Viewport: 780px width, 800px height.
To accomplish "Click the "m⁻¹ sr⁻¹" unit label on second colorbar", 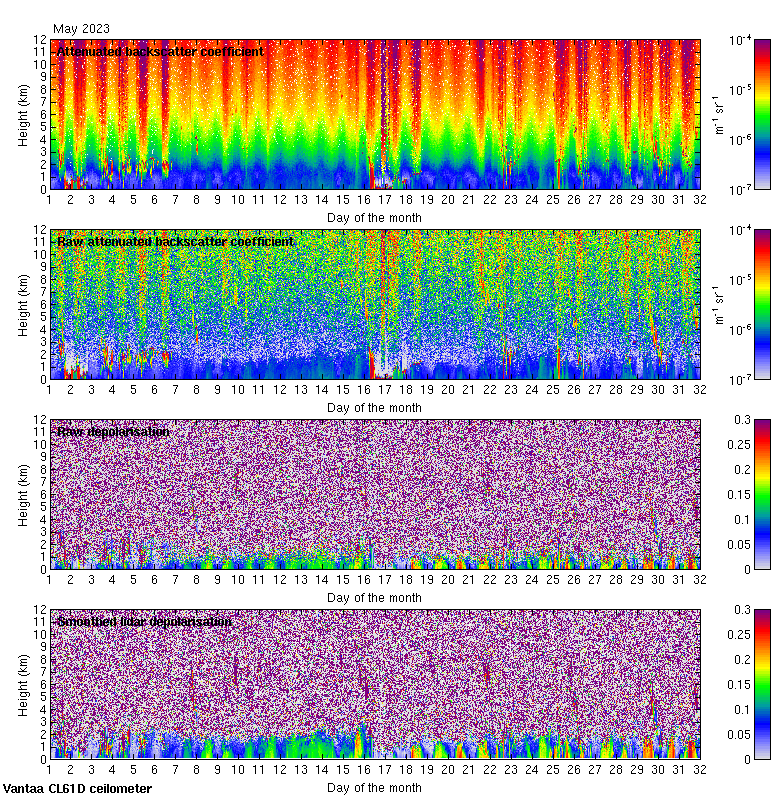I will [x=719, y=305].
